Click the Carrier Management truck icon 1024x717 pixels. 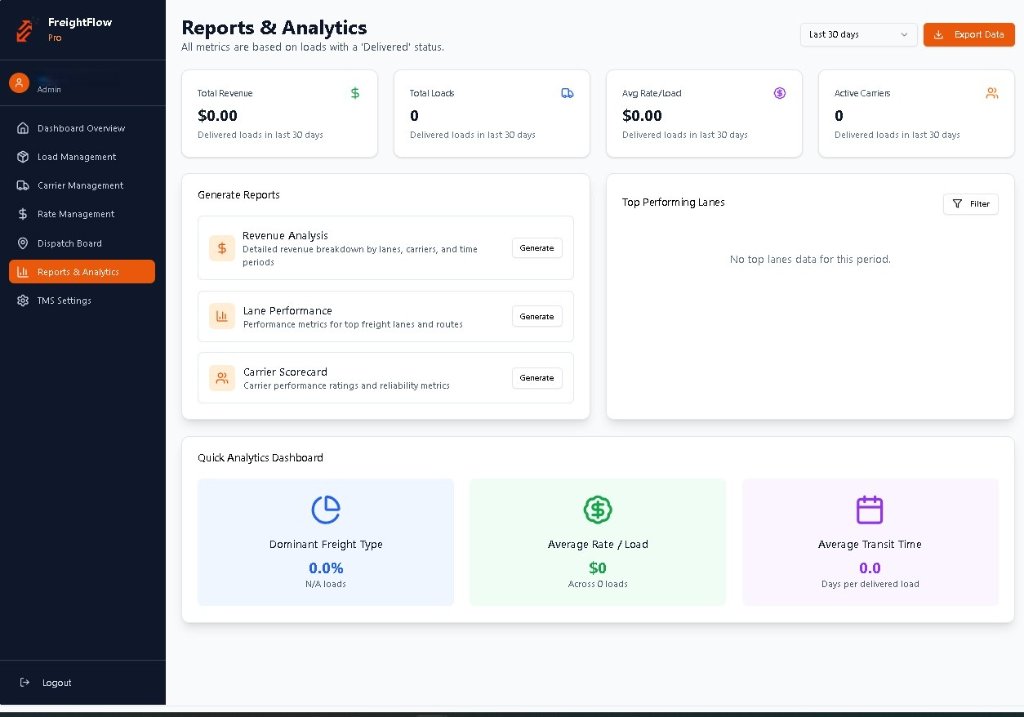click(x=23, y=185)
